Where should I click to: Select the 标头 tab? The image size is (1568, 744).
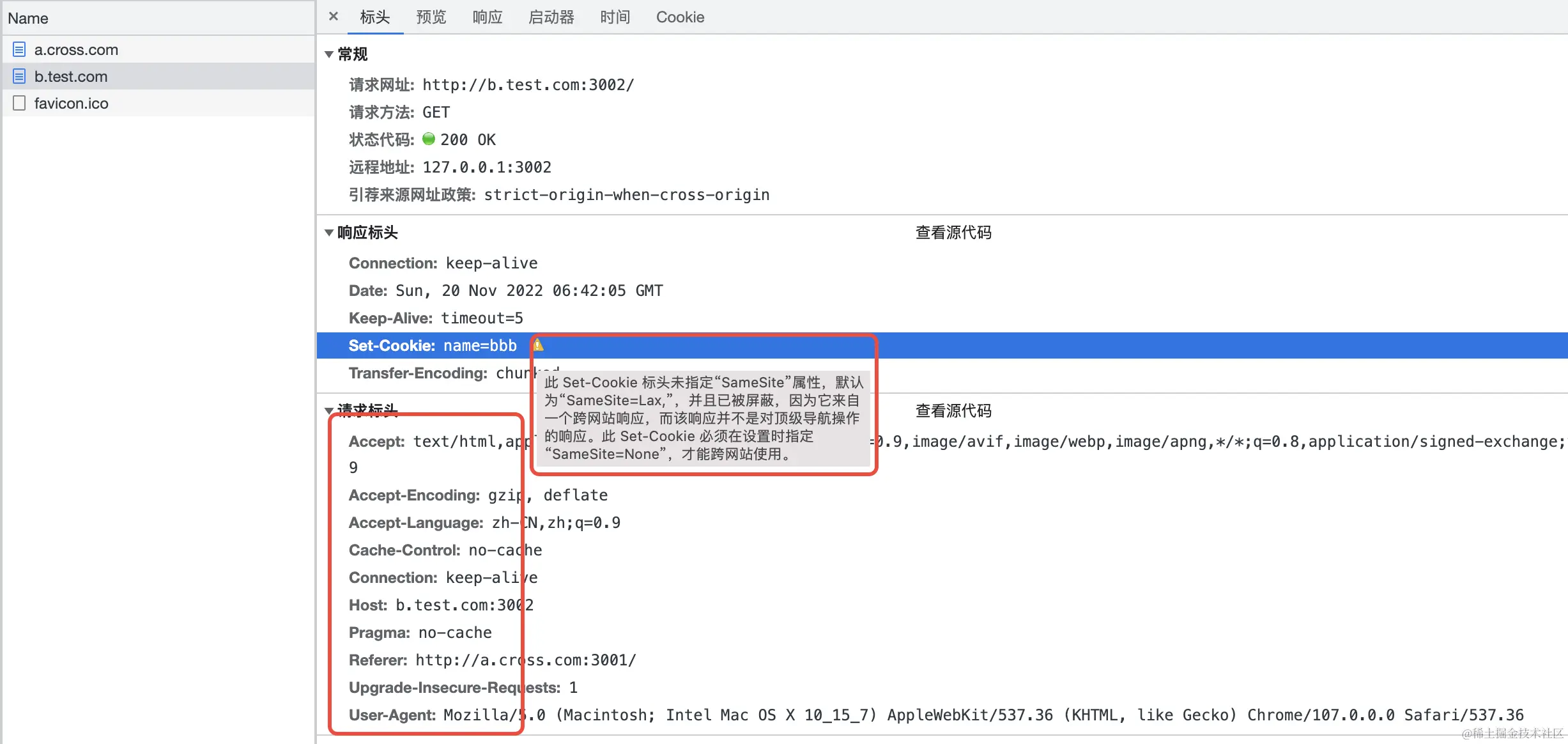point(375,17)
